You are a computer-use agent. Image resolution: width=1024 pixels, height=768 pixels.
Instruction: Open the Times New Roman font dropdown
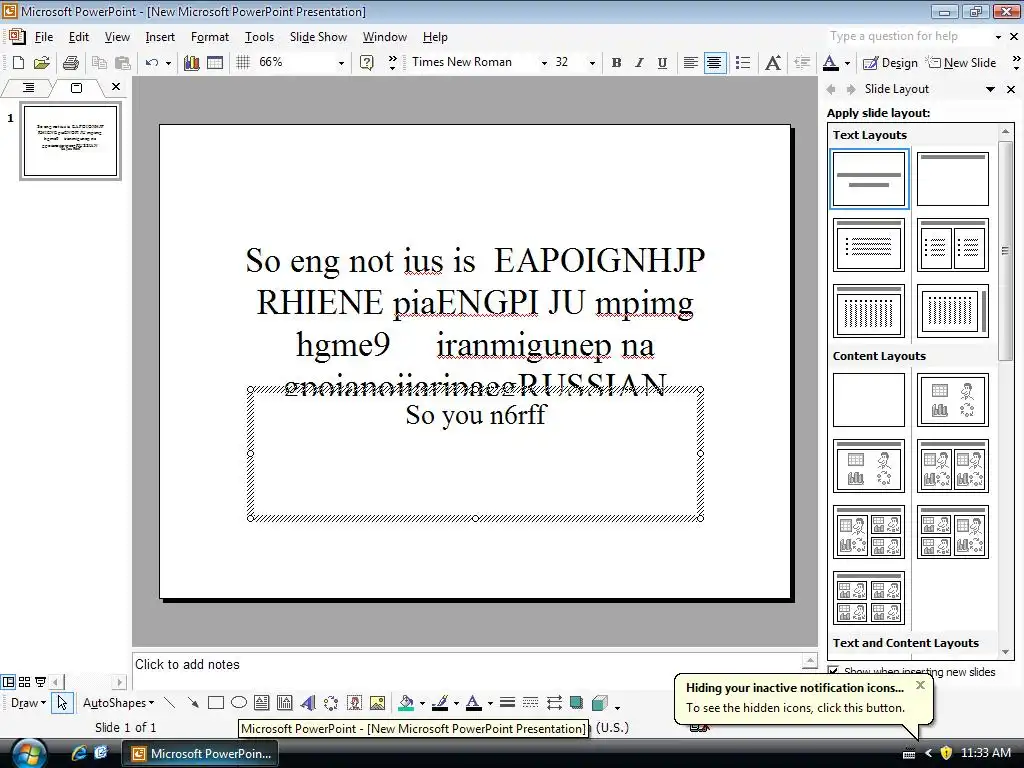tap(544, 63)
